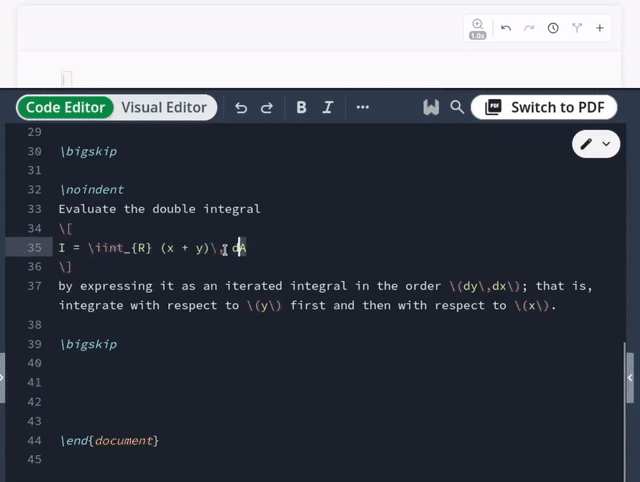Viewport: 640px width, 482px height.
Task: Click the pencil editing mode icon
Action: coord(586,144)
